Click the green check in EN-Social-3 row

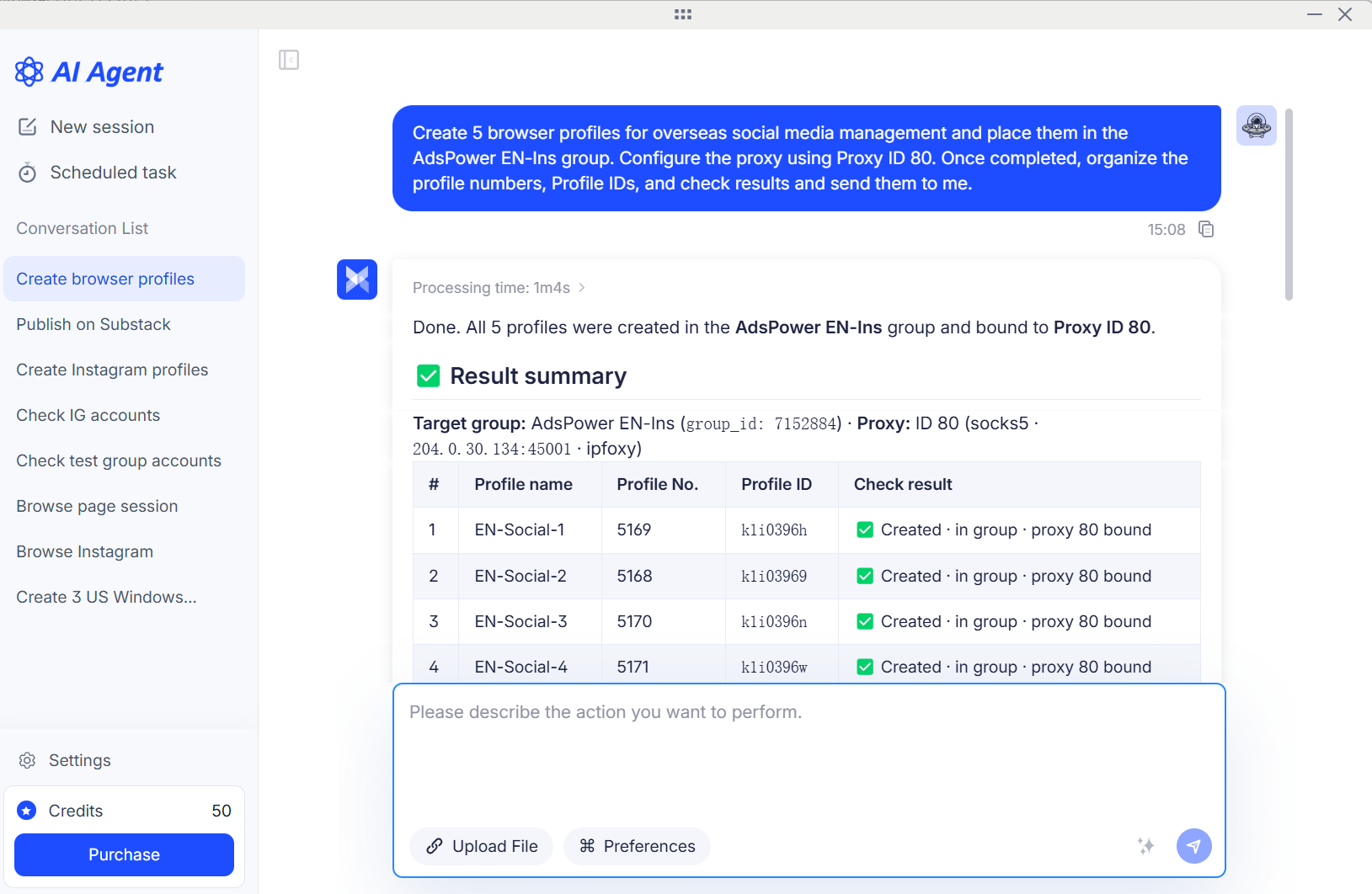tap(865, 621)
